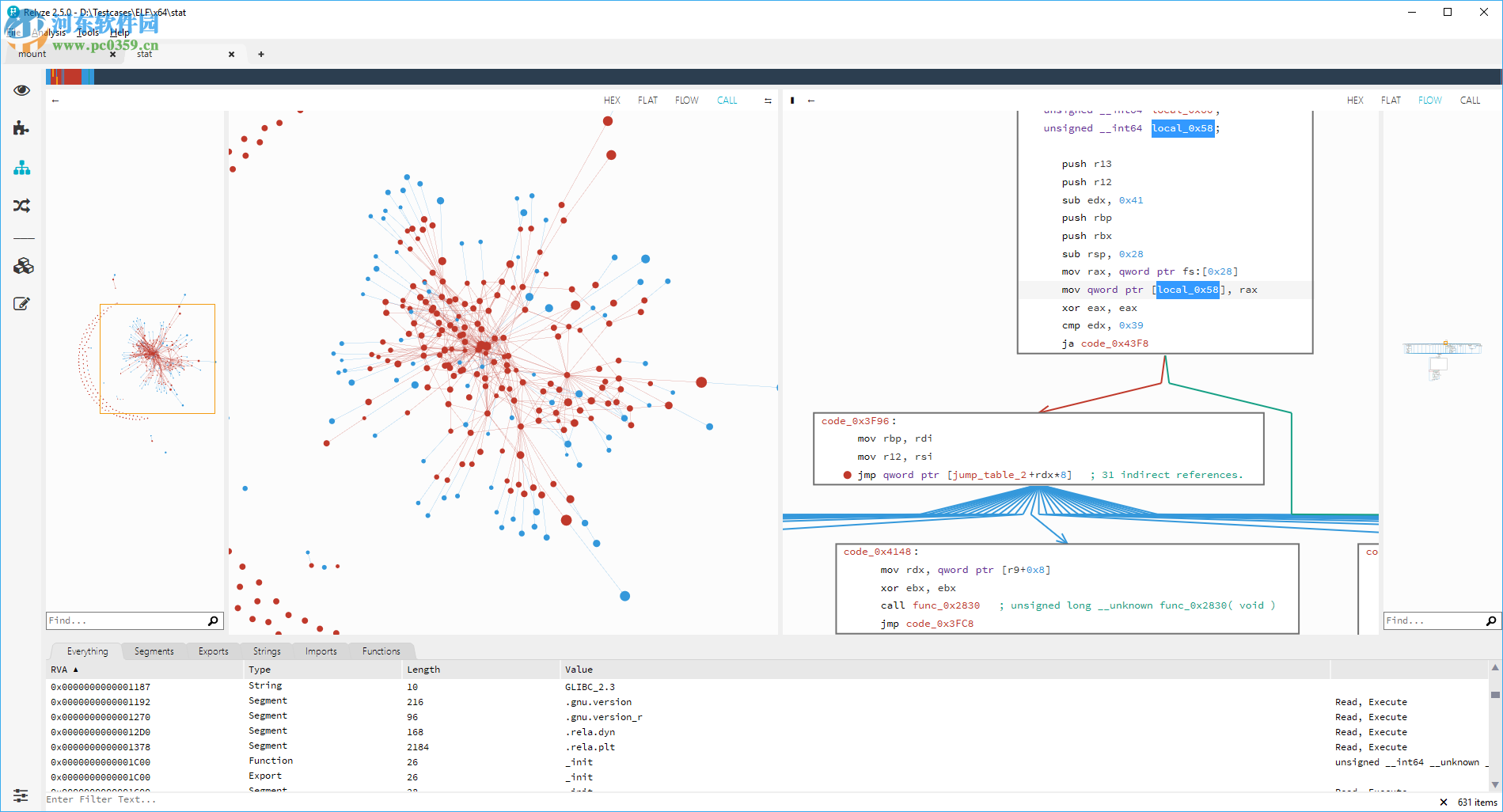Switch right pane to CALL view
1503x812 pixels.
1470,101
